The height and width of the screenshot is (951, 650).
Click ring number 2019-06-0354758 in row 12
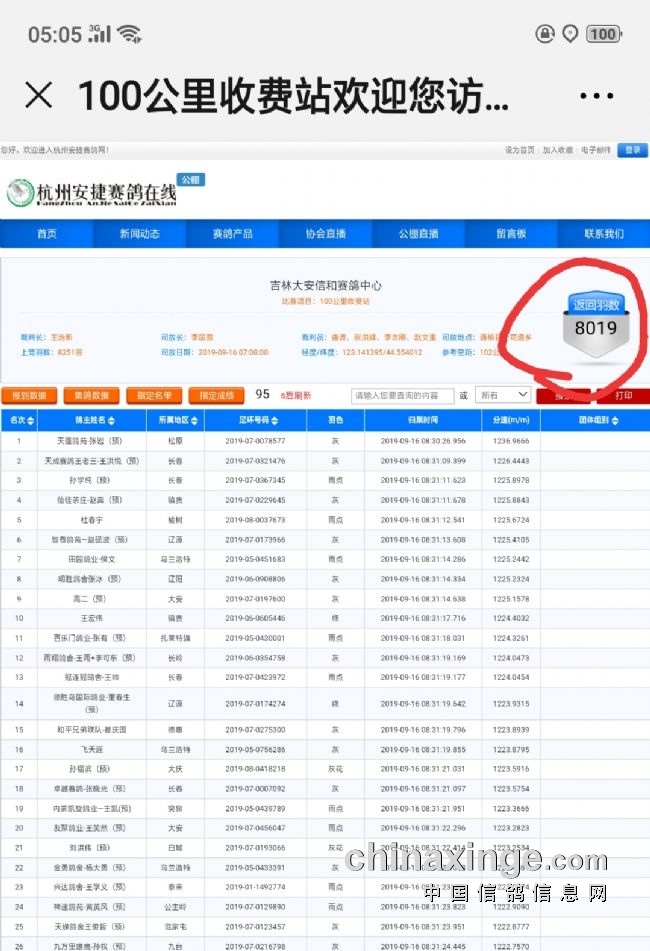(x=255, y=657)
